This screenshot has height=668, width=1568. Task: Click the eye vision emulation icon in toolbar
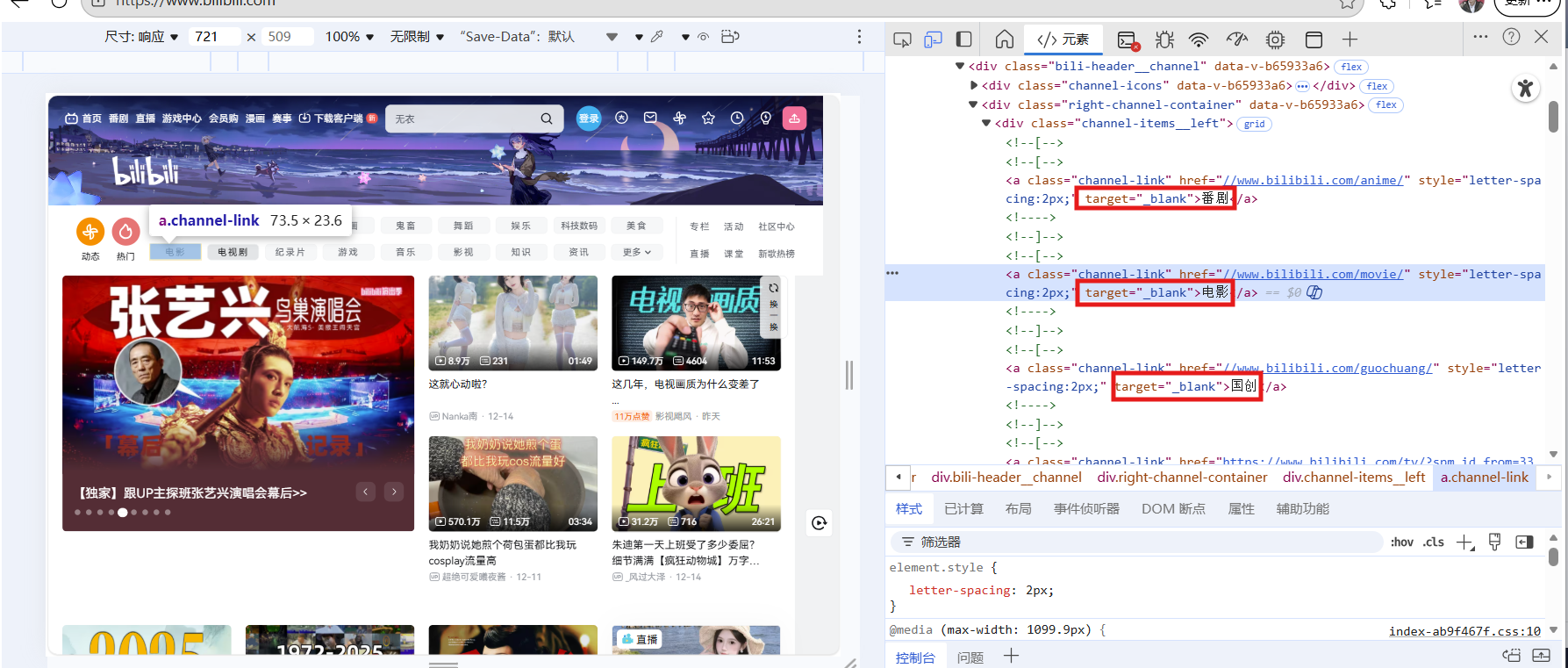click(x=703, y=37)
